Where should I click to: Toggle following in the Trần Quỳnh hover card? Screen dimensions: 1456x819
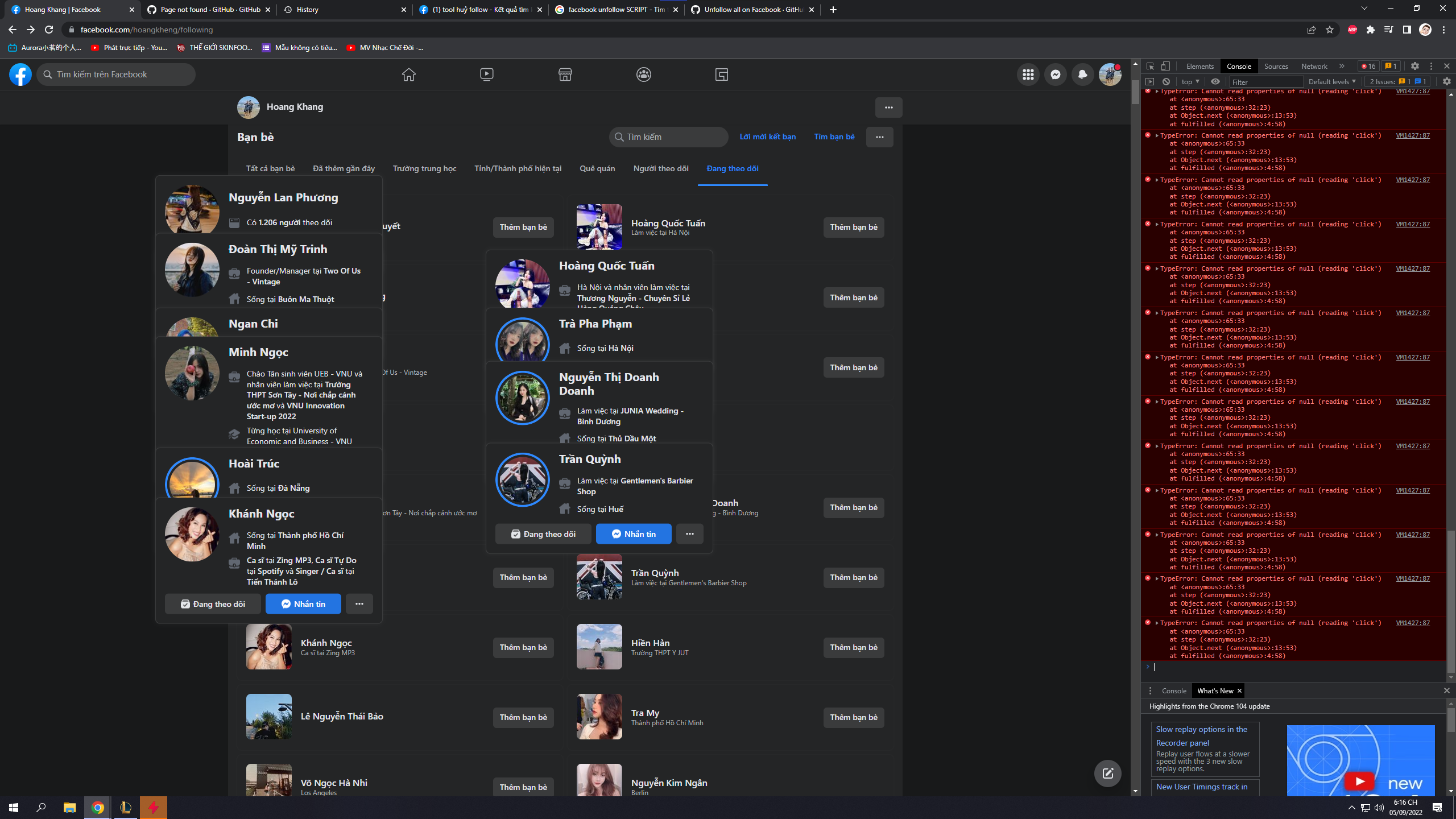coord(543,534)
